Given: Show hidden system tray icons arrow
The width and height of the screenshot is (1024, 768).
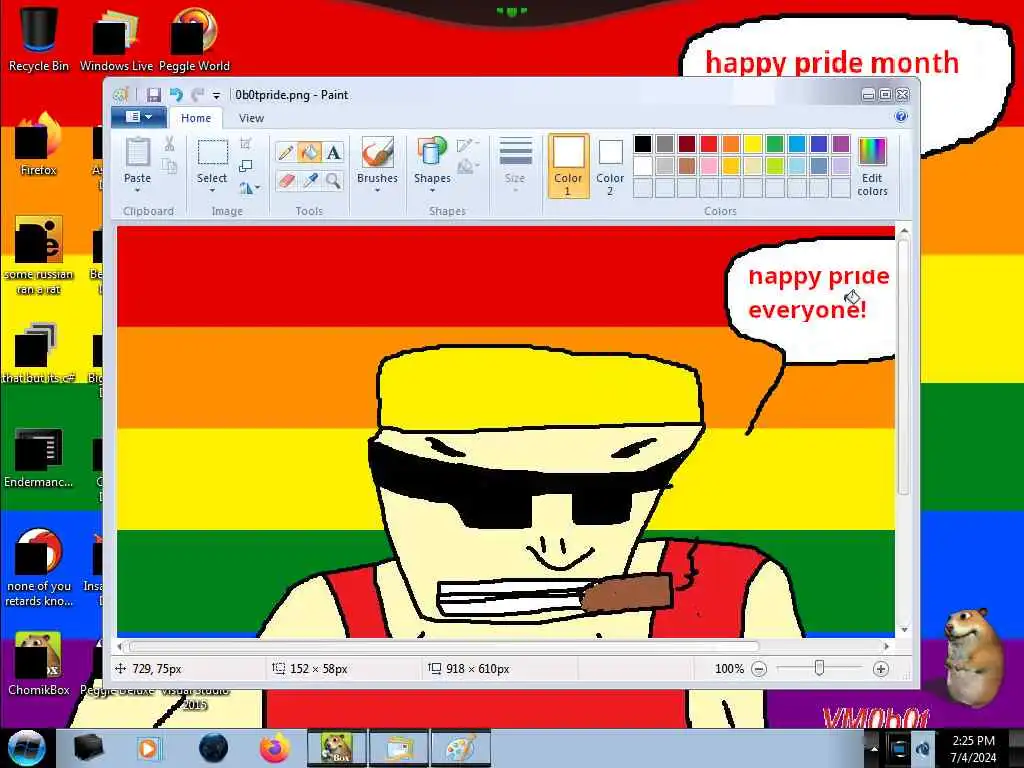Looking at the screenshot, I should [873, 748].
